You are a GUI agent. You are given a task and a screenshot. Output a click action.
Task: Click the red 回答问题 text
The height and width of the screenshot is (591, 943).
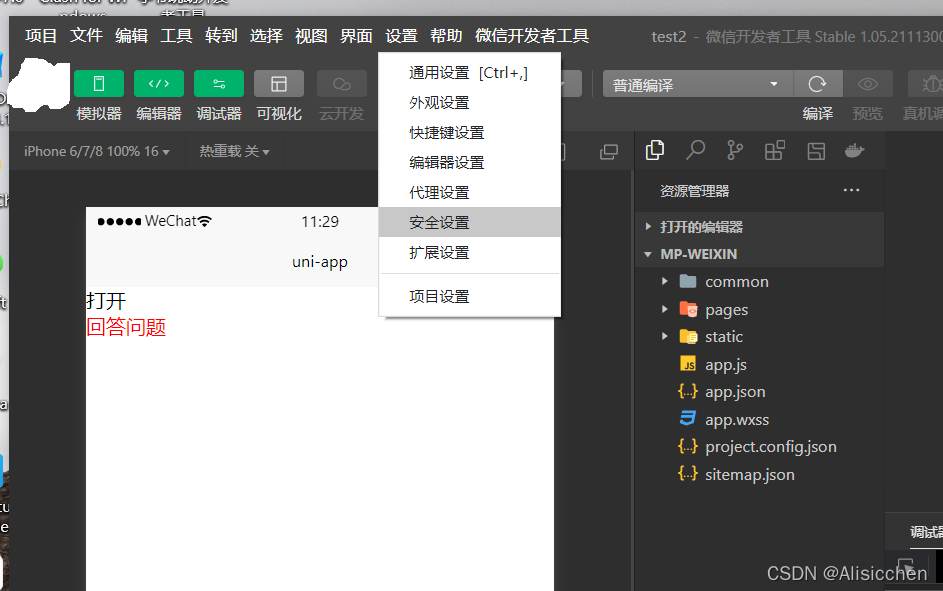tap(126, 327)
